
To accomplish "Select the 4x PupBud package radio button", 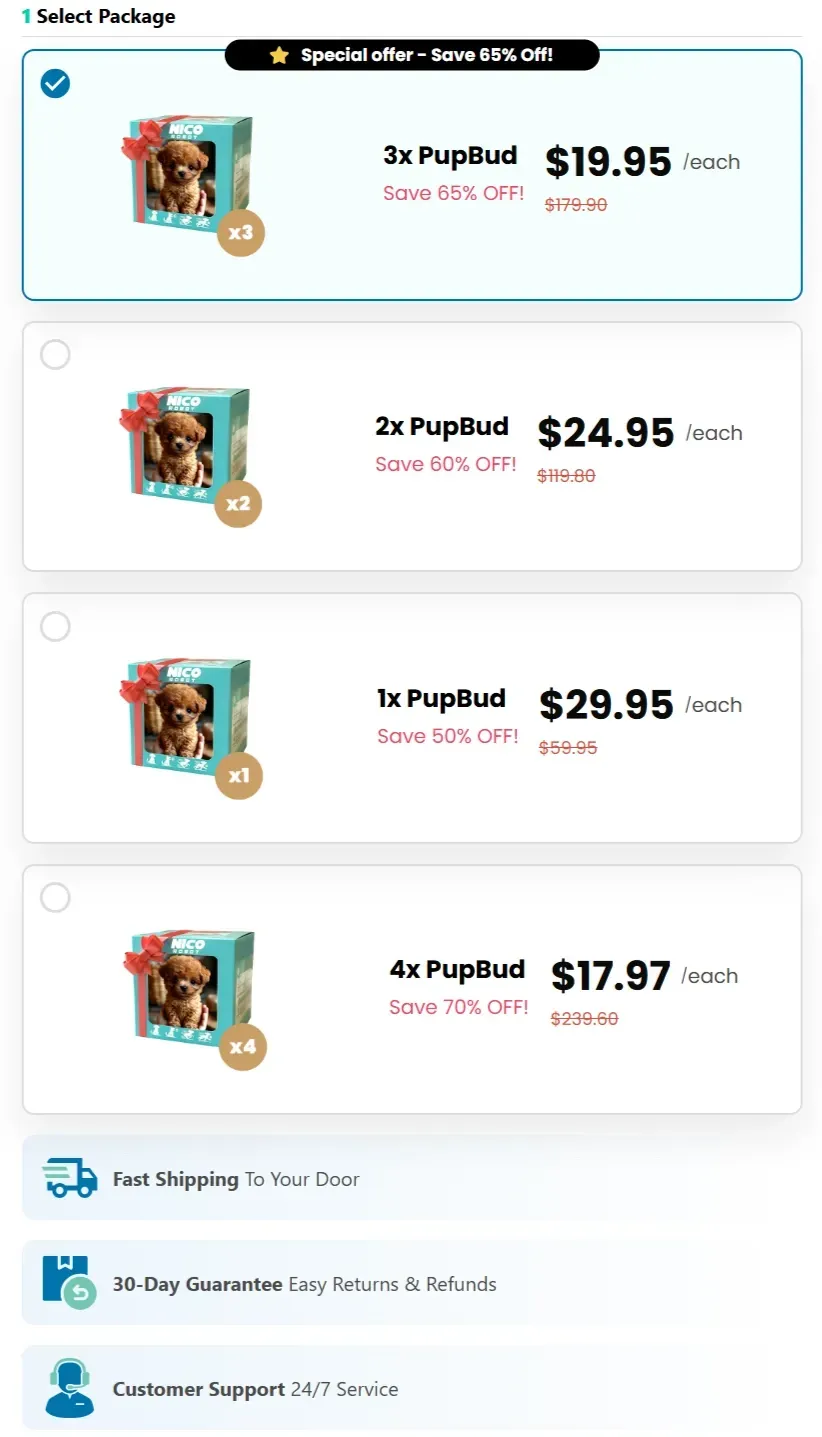I will (56, 897).
